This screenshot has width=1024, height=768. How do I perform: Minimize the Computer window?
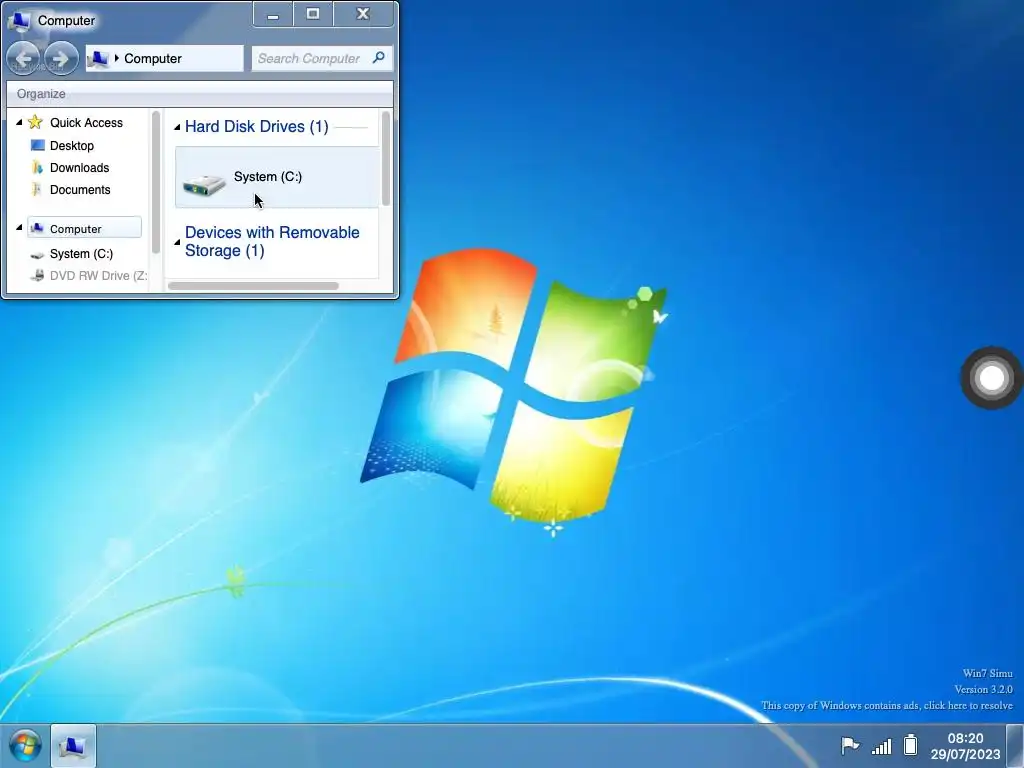click(273, 15)
